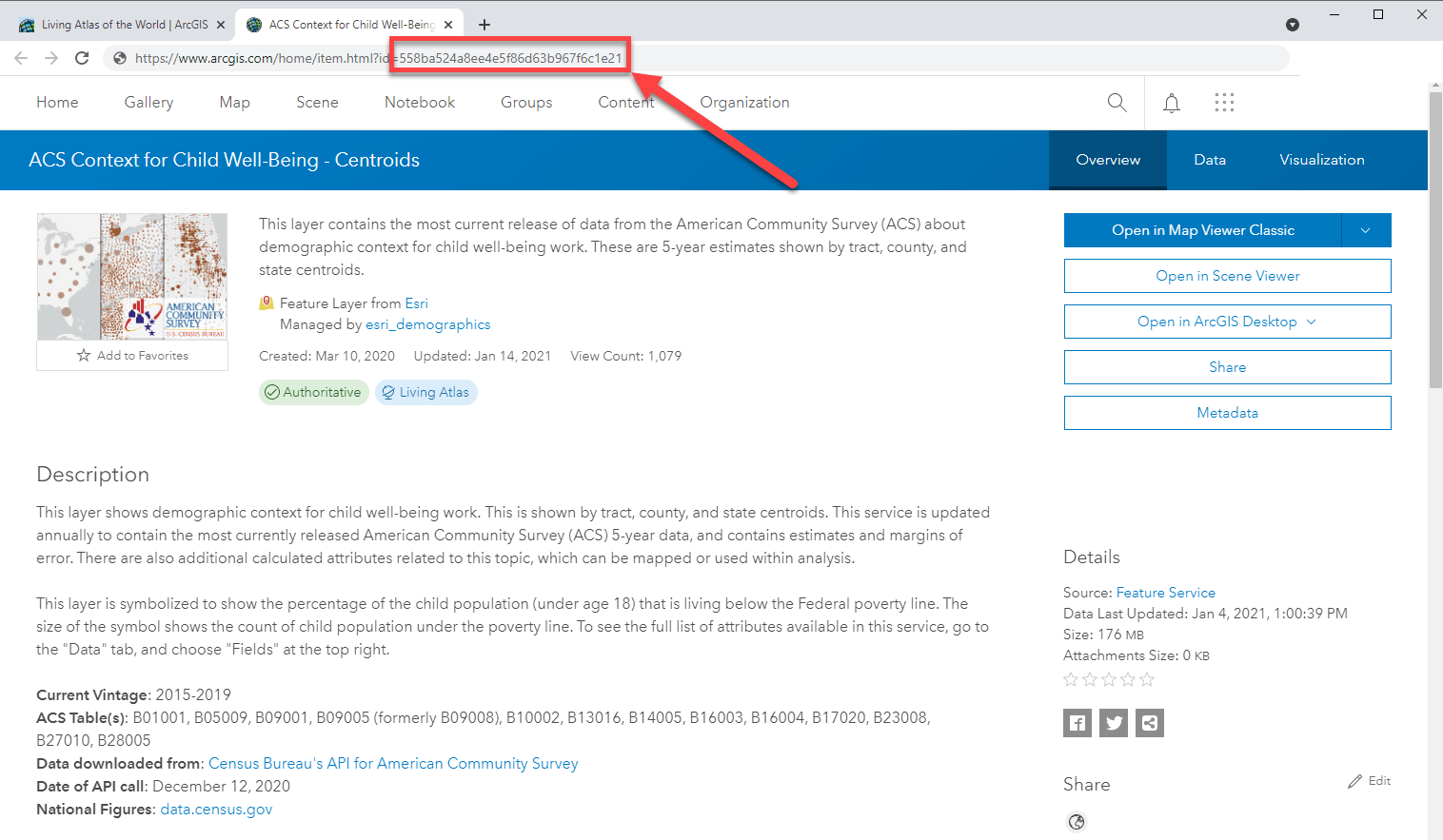
Task: Open the Groups menu item
Action: click(526, 103)
